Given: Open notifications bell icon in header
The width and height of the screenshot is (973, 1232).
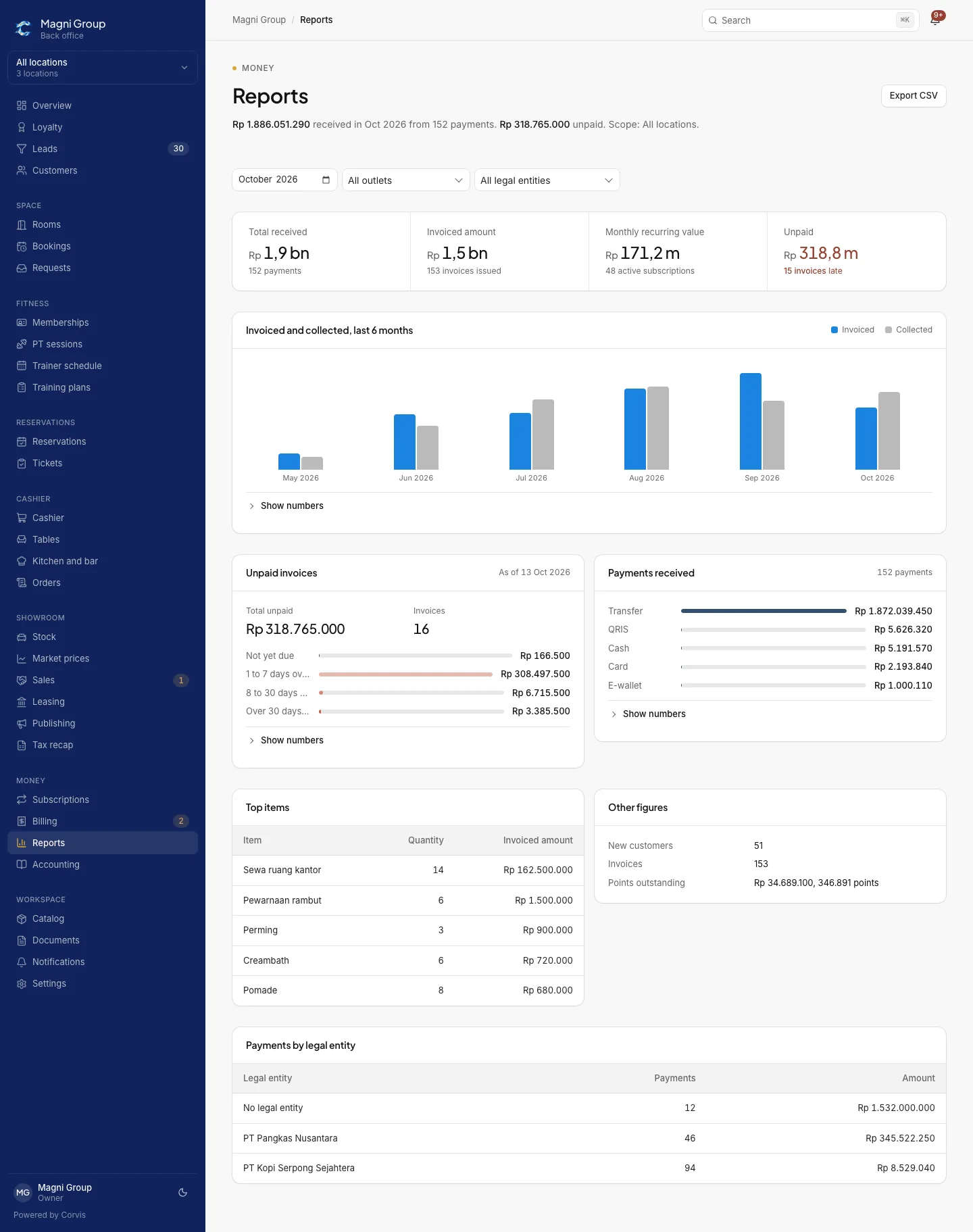Looking at the screenshot, I should pos(935,20).
